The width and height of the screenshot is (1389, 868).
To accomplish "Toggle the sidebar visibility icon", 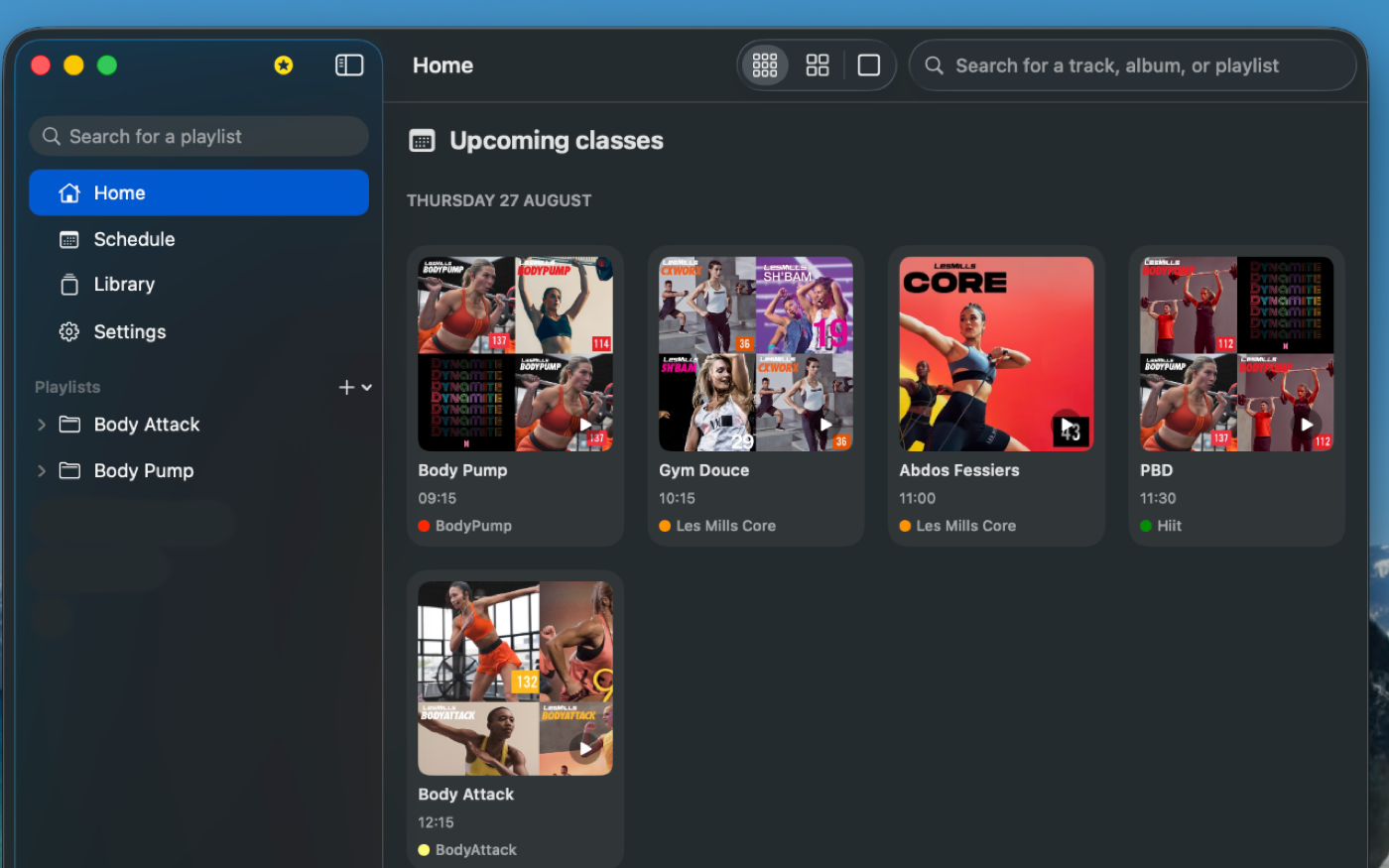I will tap(349, 65).
